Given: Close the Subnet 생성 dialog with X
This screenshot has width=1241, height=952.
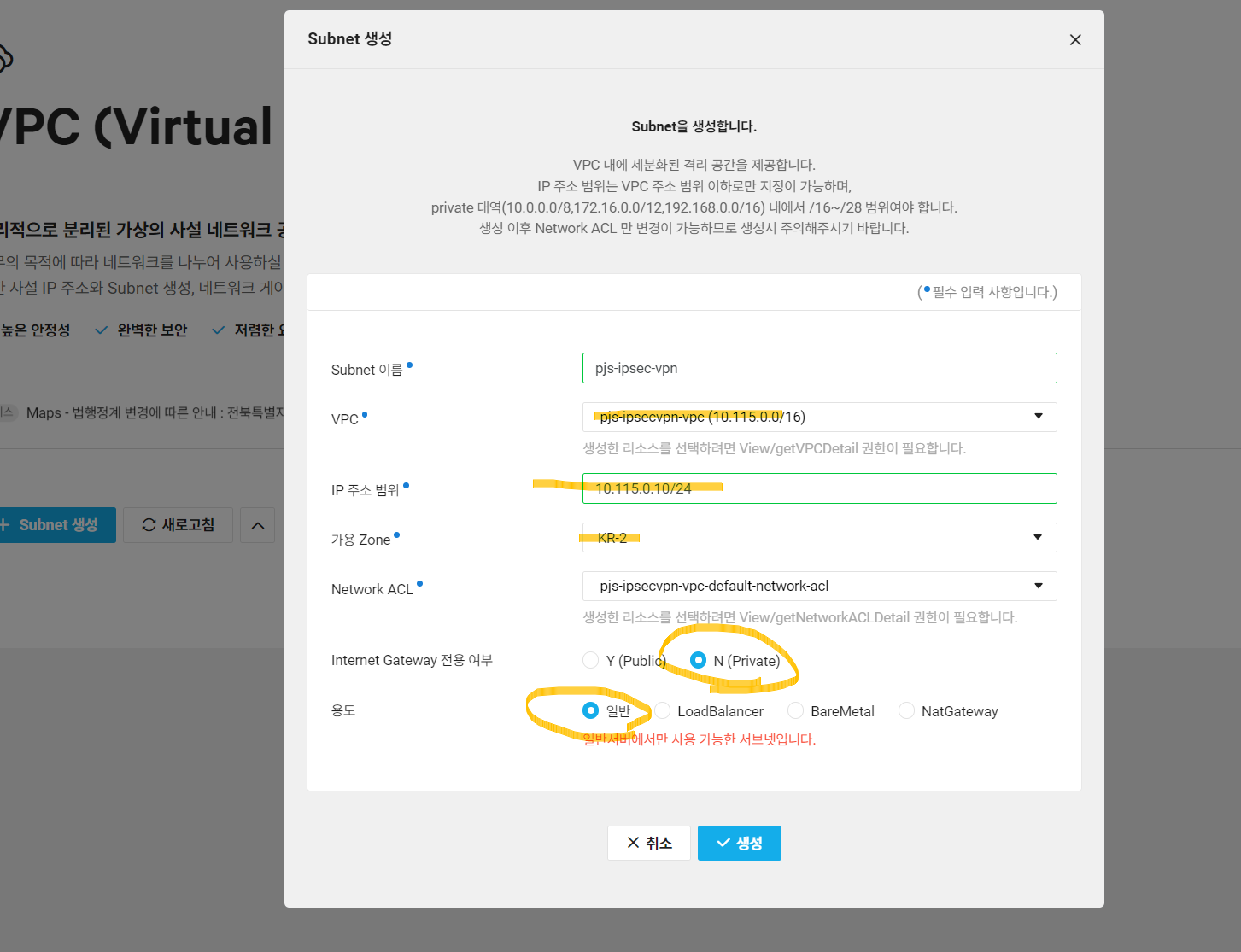Looking at the screenshot, I should point(1075,40).
